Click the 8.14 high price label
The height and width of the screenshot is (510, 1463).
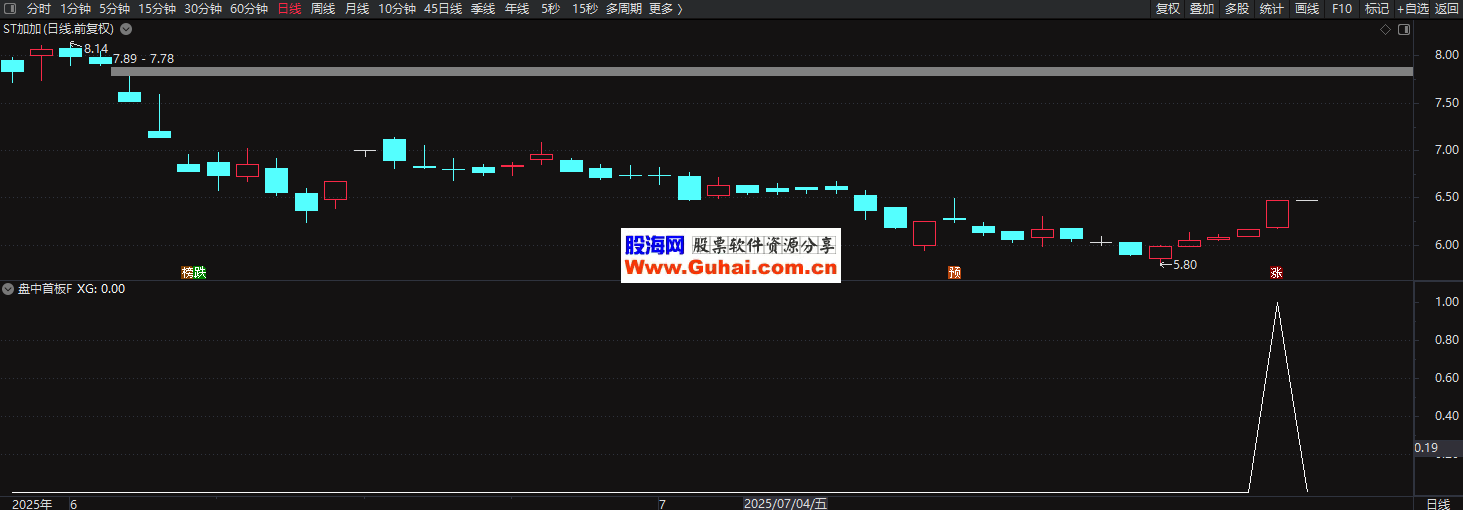tap(96, 48)
